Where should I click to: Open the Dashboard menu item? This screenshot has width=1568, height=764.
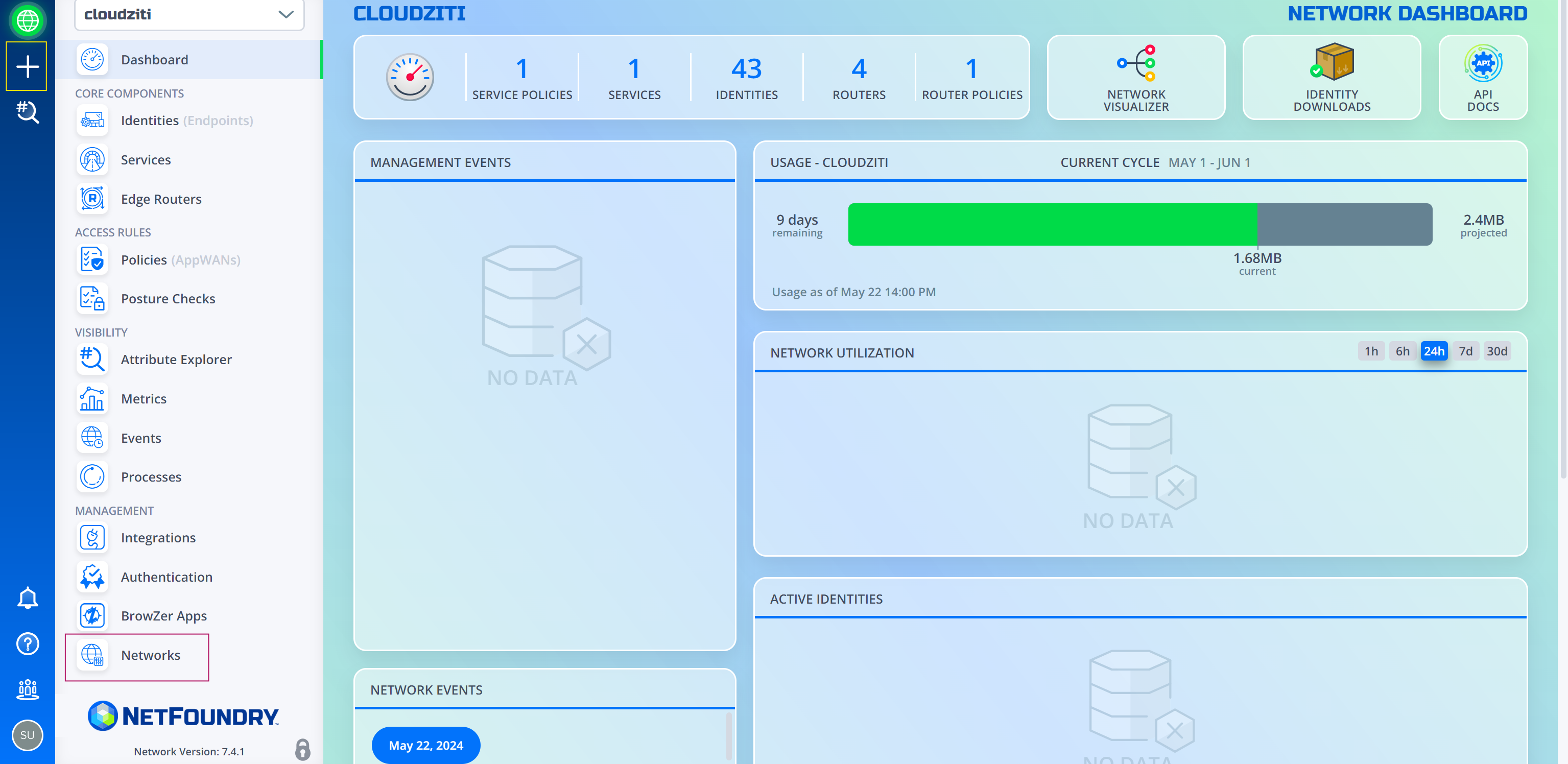(189, 59)
